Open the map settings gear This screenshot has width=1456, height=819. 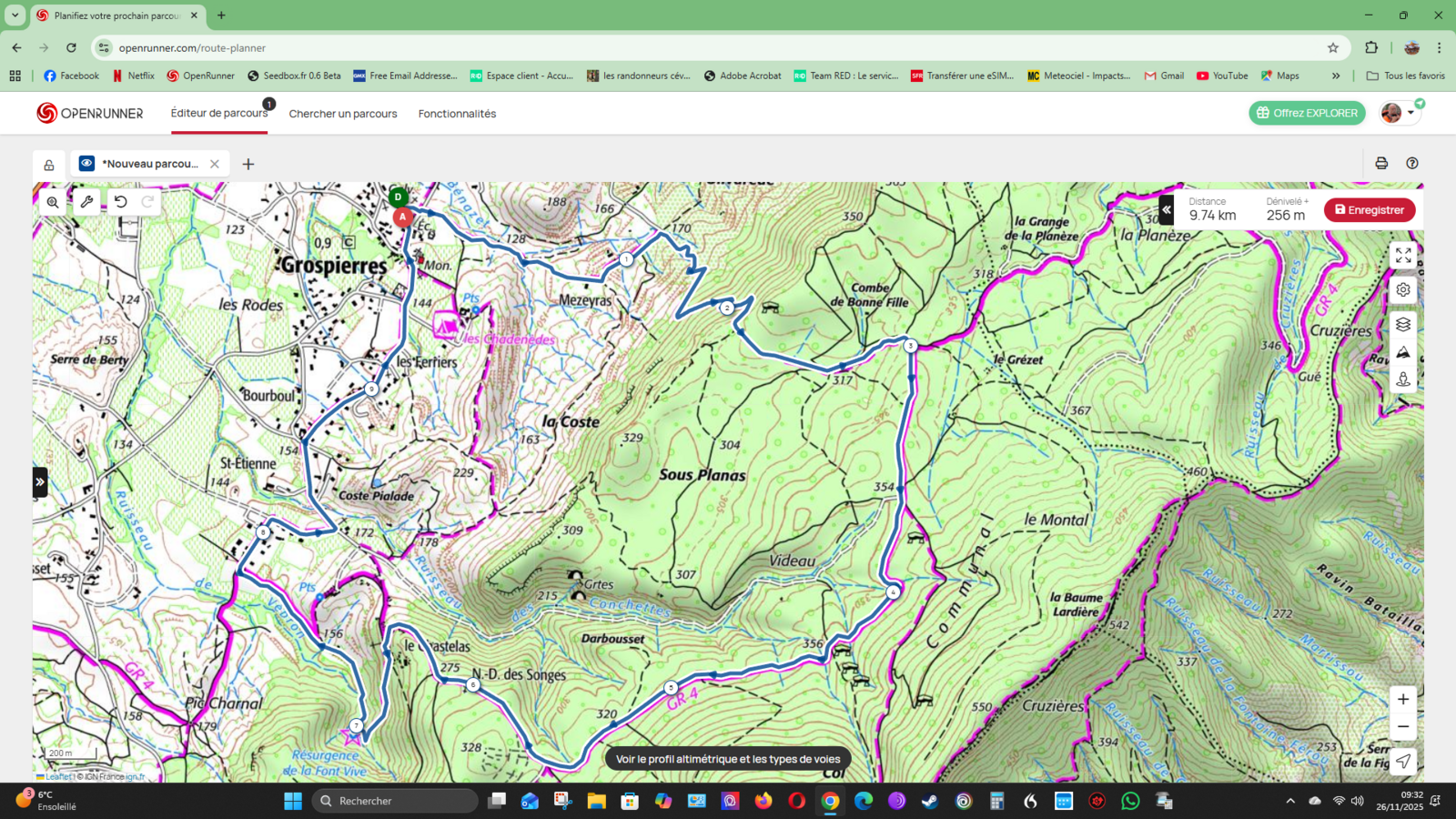1402,290
